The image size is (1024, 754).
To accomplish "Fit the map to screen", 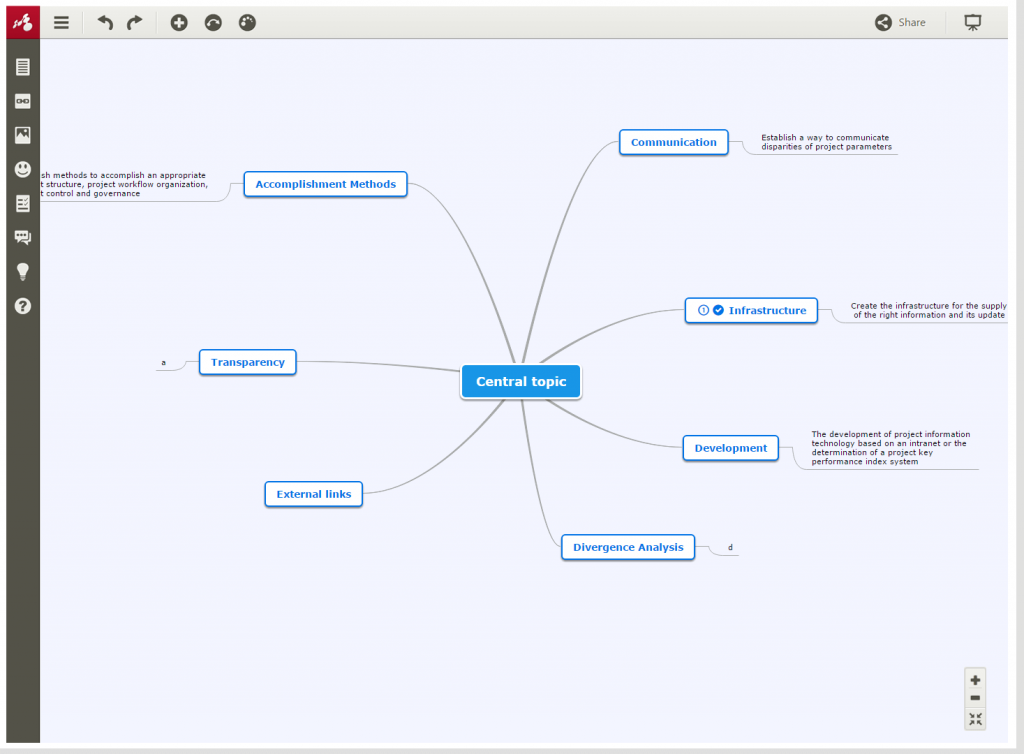I will (975, 719).
